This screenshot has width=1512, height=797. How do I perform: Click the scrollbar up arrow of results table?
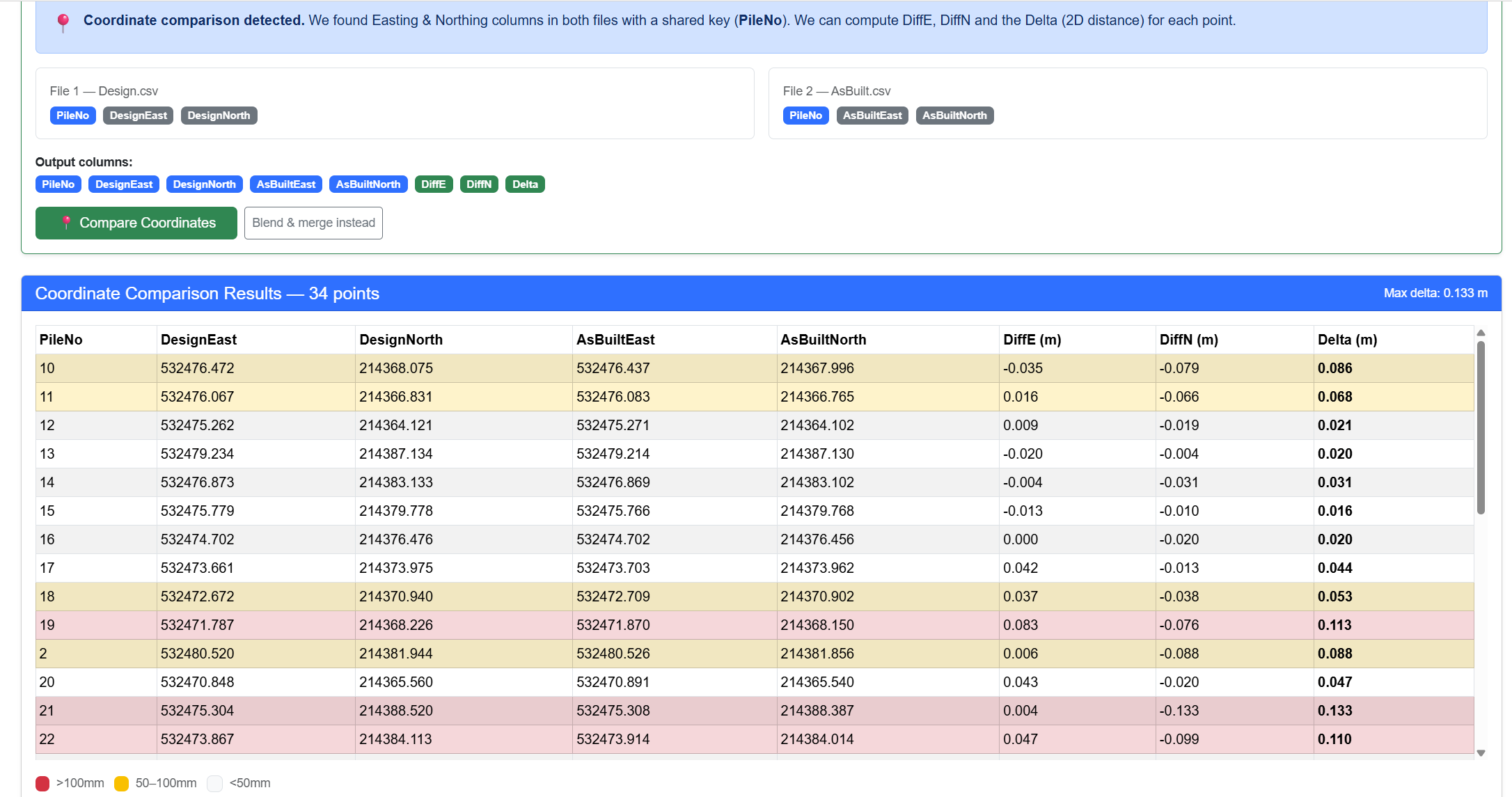coord(1481,333)
